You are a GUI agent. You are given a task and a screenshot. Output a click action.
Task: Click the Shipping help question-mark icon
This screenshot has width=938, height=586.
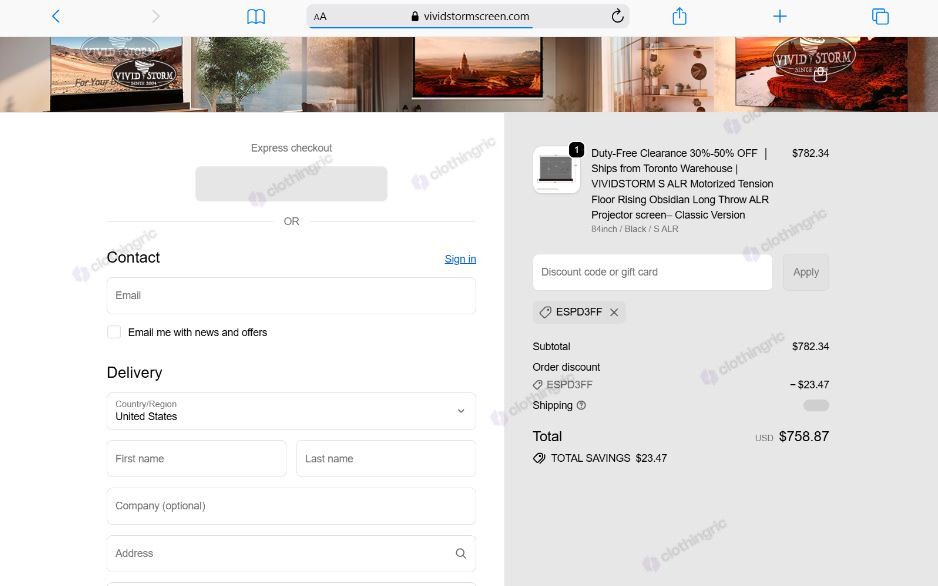pyautogui.click(x=581, y=405)
